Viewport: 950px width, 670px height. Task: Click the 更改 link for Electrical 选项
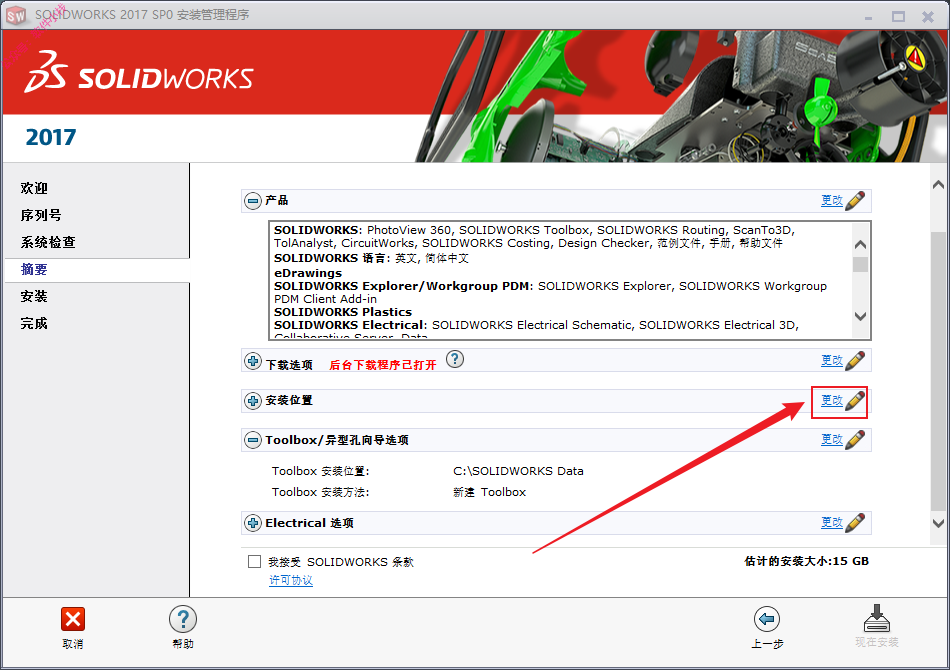pyautogui.click(x=832, y=522)
